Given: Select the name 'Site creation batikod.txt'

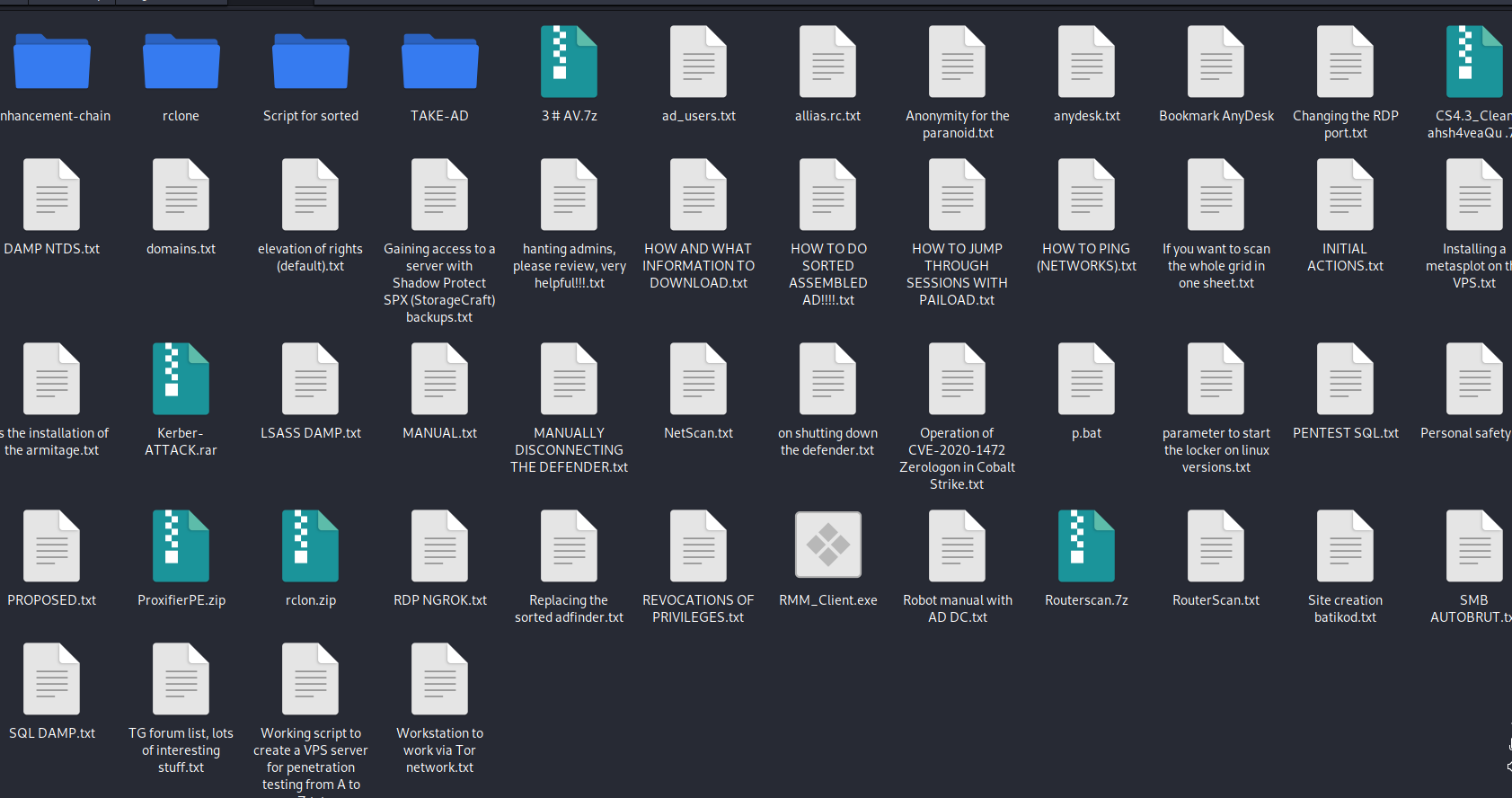Looking at the screenshot, I should [x=1346, y=609].
